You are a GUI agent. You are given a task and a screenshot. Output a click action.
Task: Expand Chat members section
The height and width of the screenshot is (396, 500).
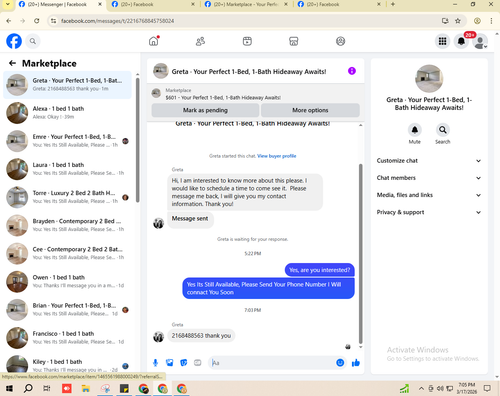[429, 178]
